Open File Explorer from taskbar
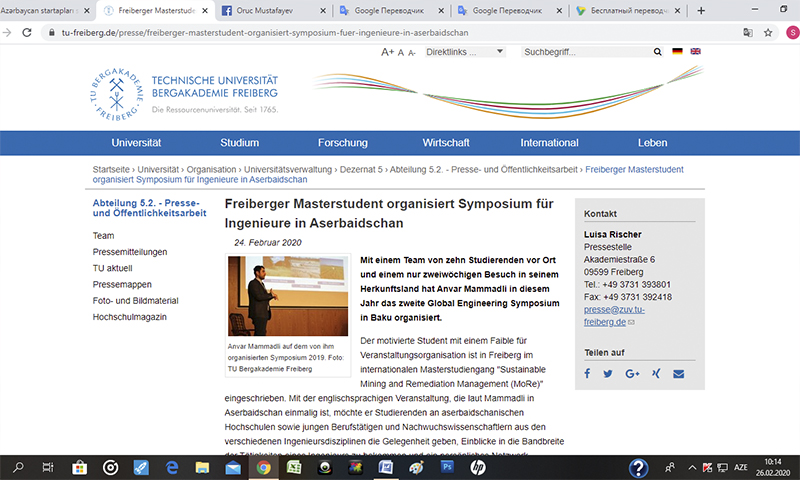The width and height of the screenshot is (800, 480). pyautogui.click(x=202, y=467)
